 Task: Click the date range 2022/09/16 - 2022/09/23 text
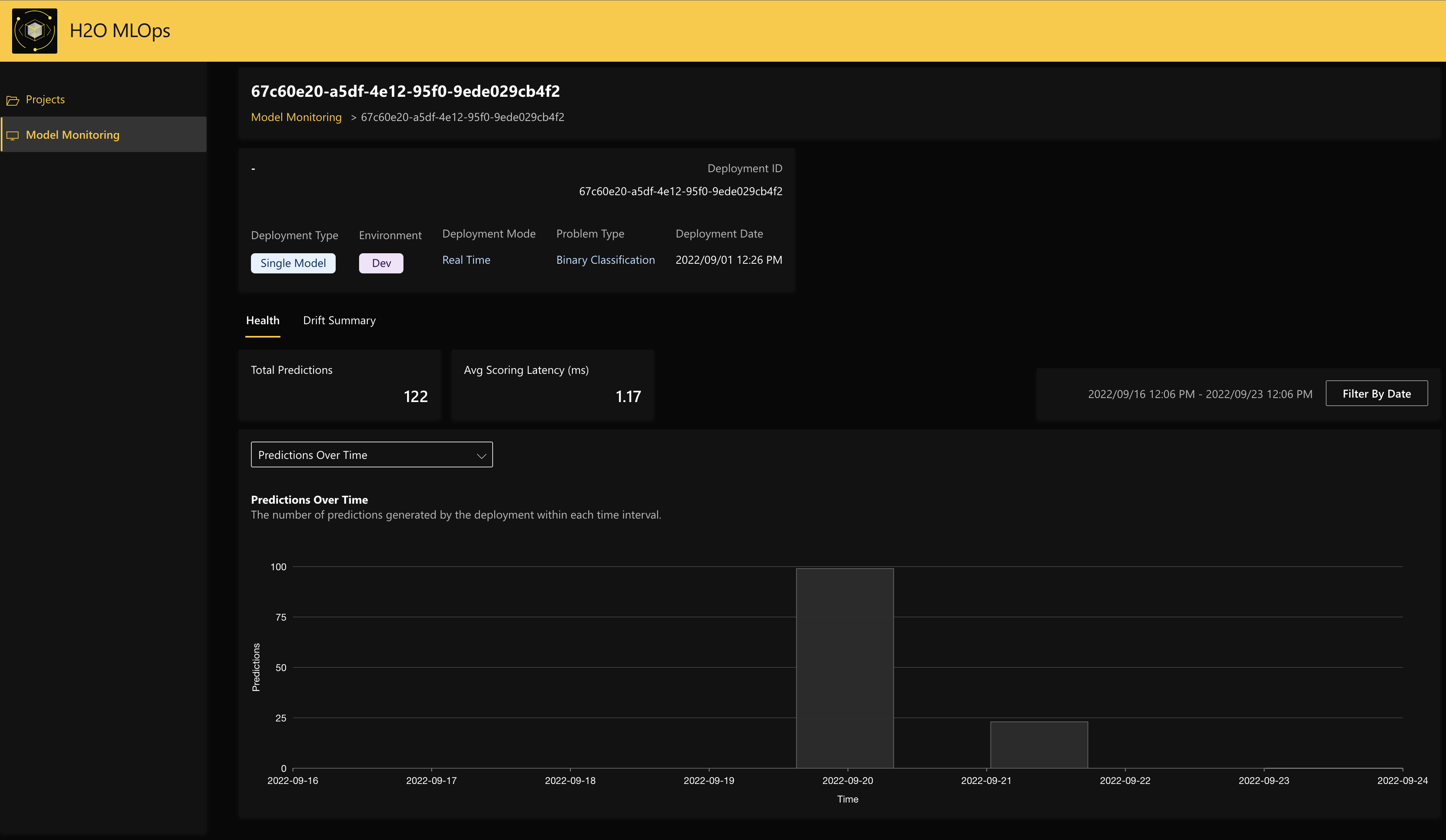(x=1200, y=394)
